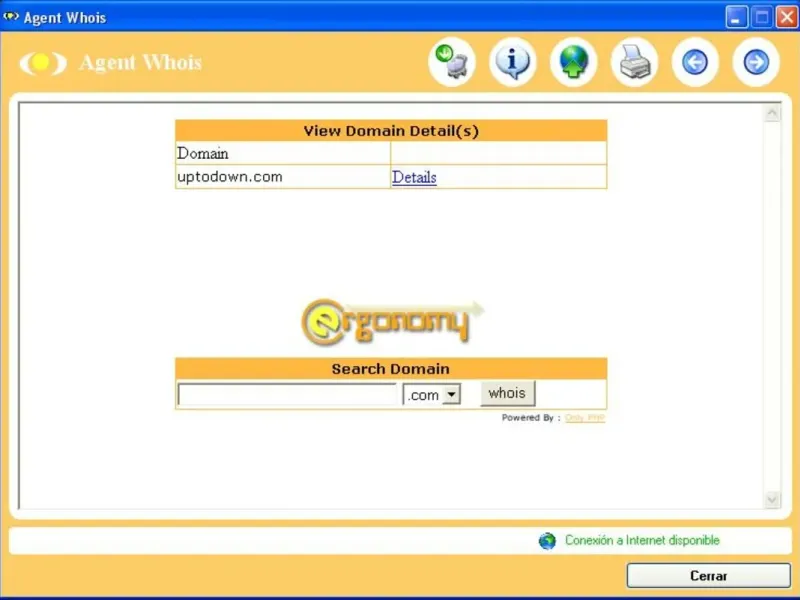Focus the Search Domain text field
This screenshot has height=600, width=800.
tap(287, 394)
